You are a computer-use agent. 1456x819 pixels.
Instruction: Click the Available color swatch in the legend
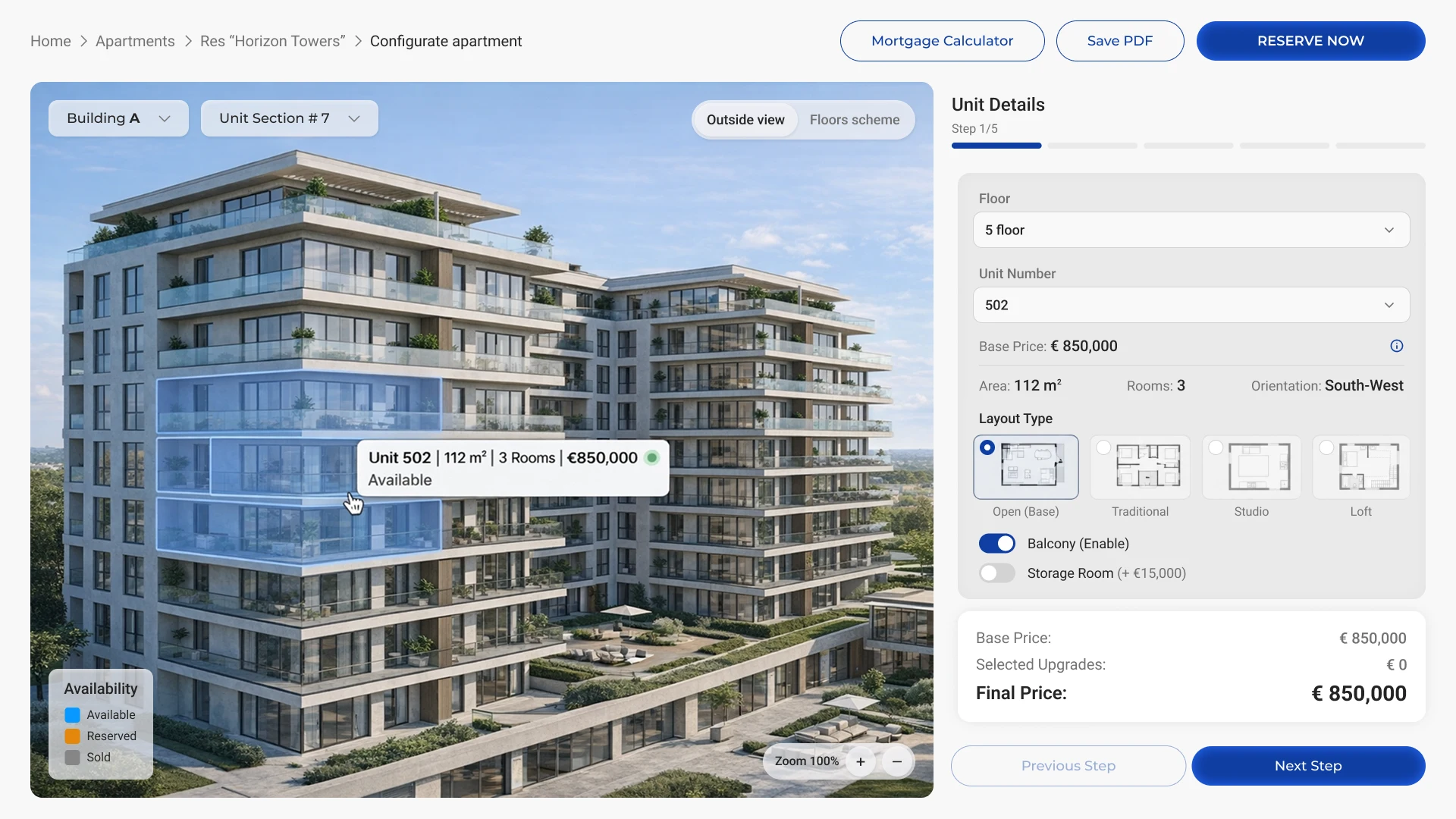pyautogui.click(x=72, y=714)
